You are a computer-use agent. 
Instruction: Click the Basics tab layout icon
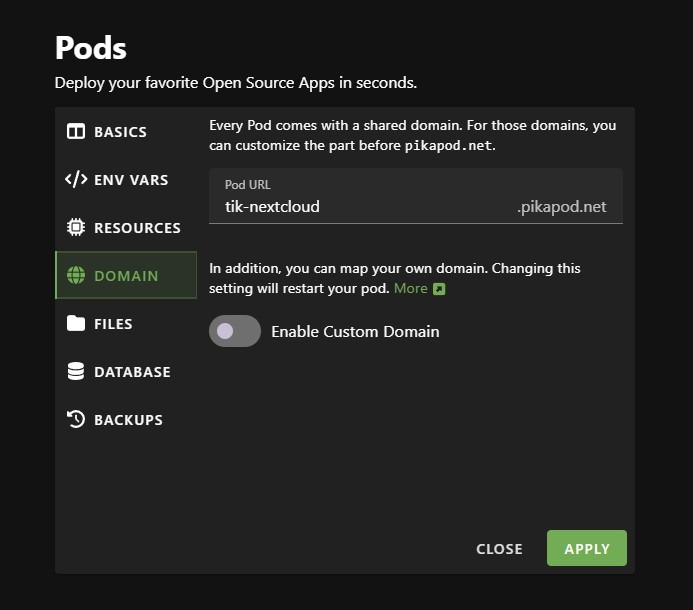coord(76,132)
